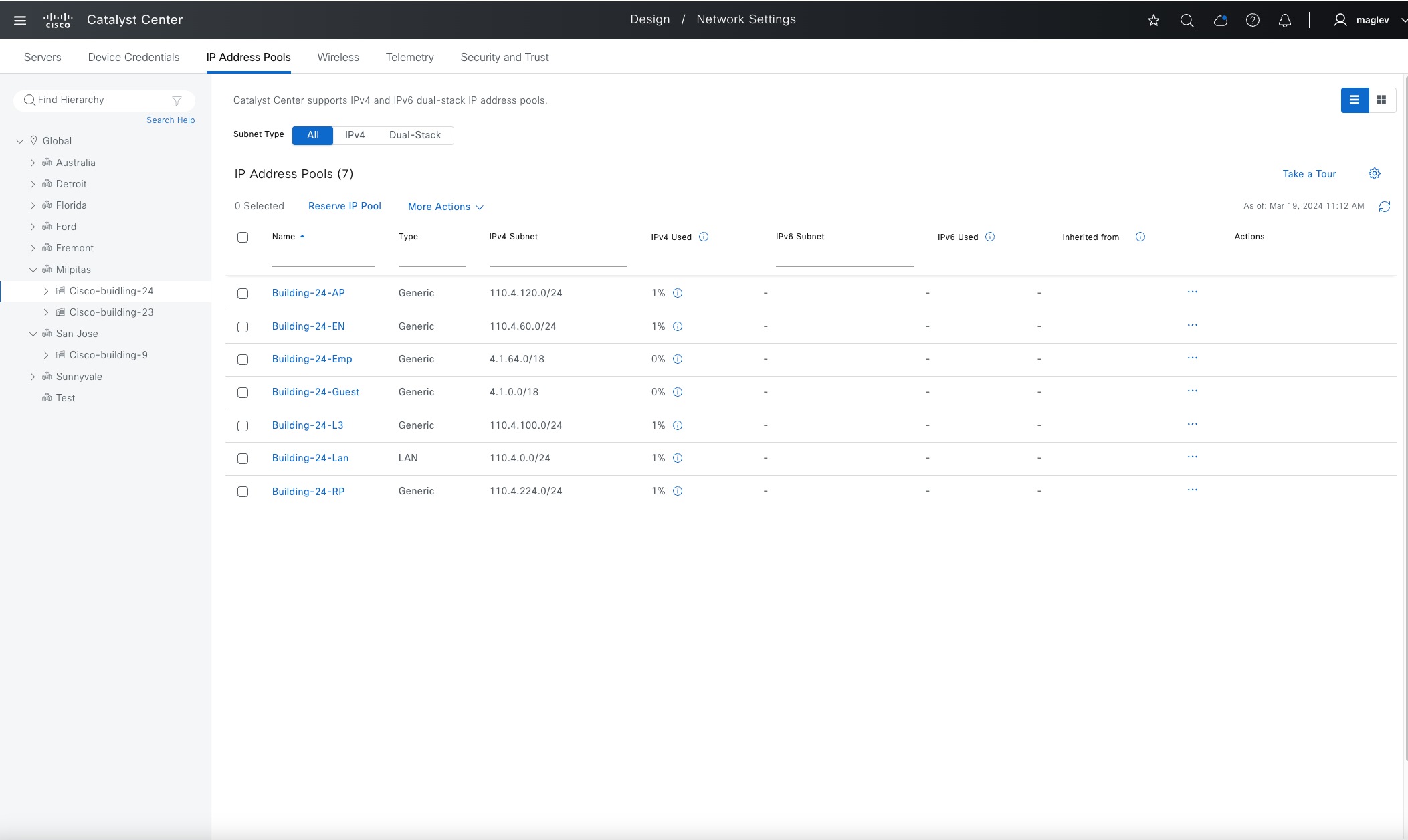Screen dimensions: 1408x840
Task: Open the notifications bell icon
Action: coord(1285,21)
